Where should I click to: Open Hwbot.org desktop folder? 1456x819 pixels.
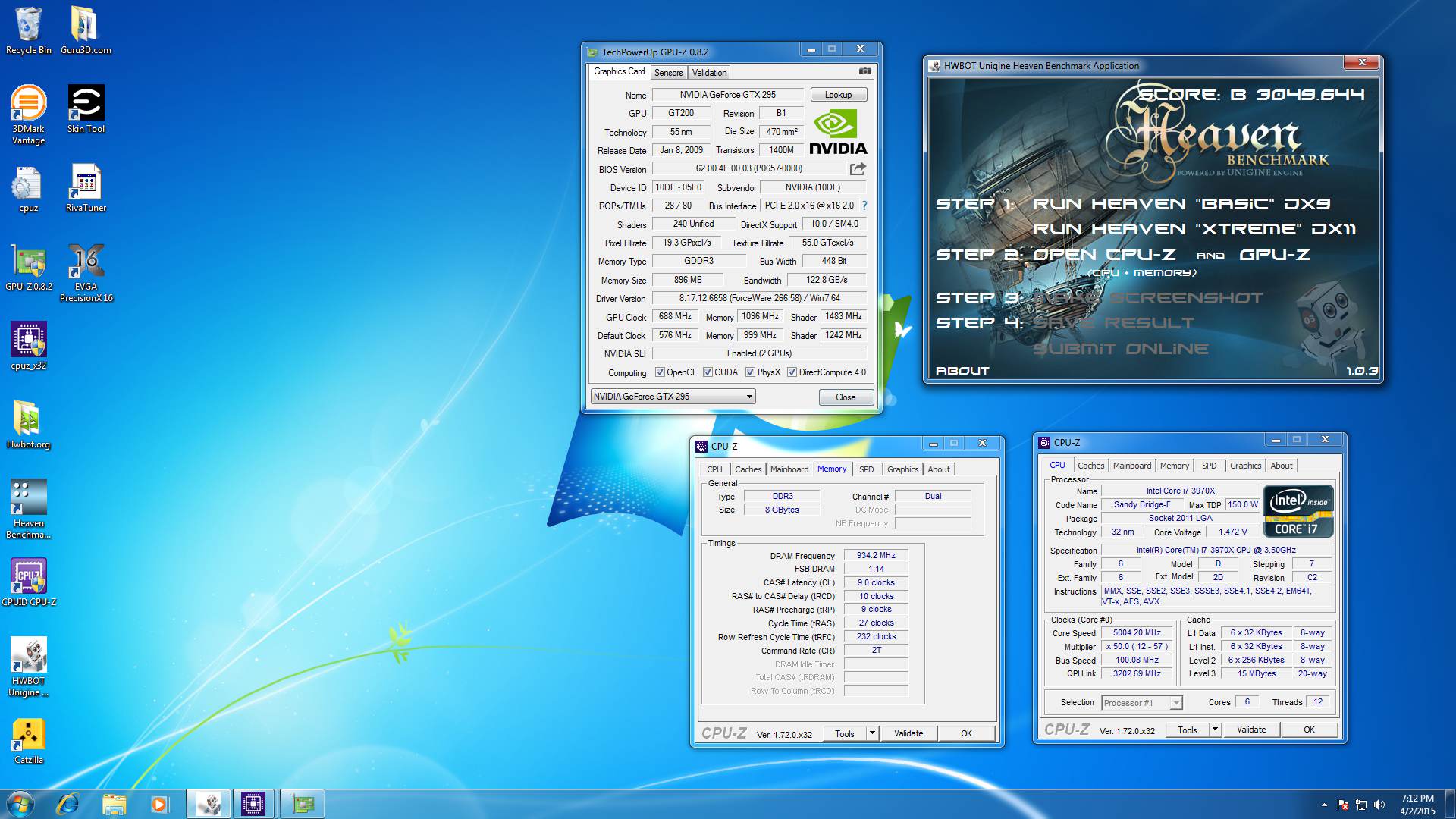[x=29, y=425]
